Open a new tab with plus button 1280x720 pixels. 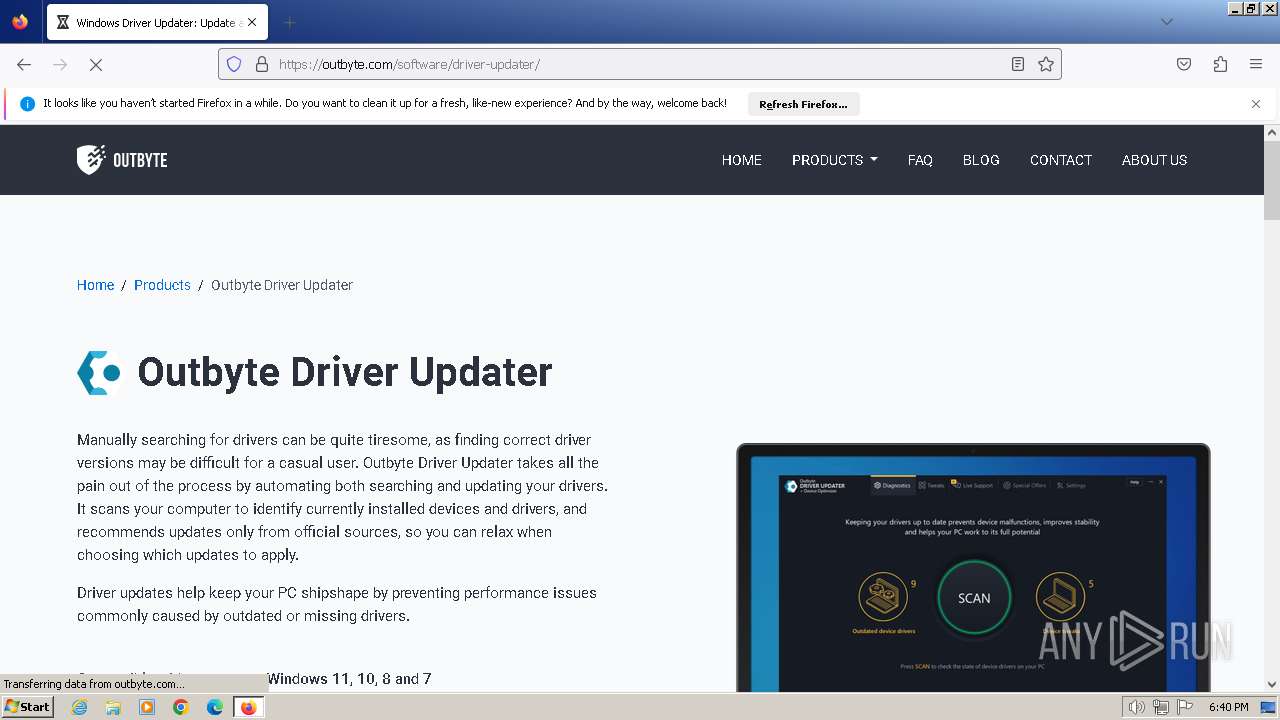[x=289, y=22]
